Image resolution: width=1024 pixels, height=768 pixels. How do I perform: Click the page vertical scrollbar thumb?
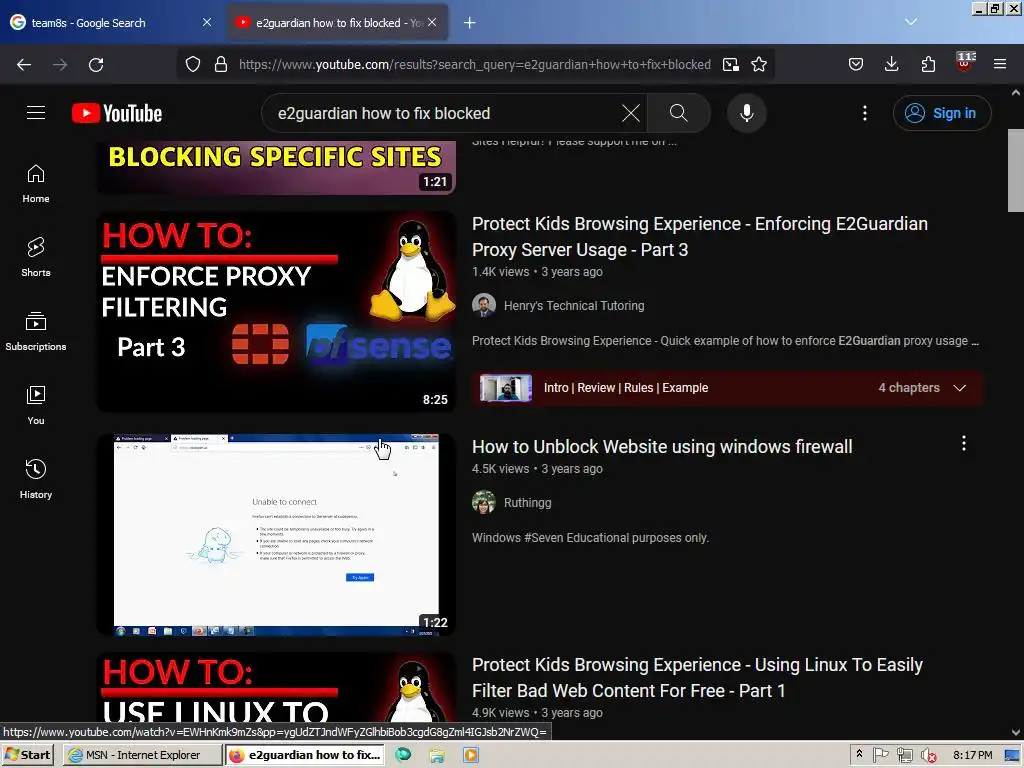1016,170
